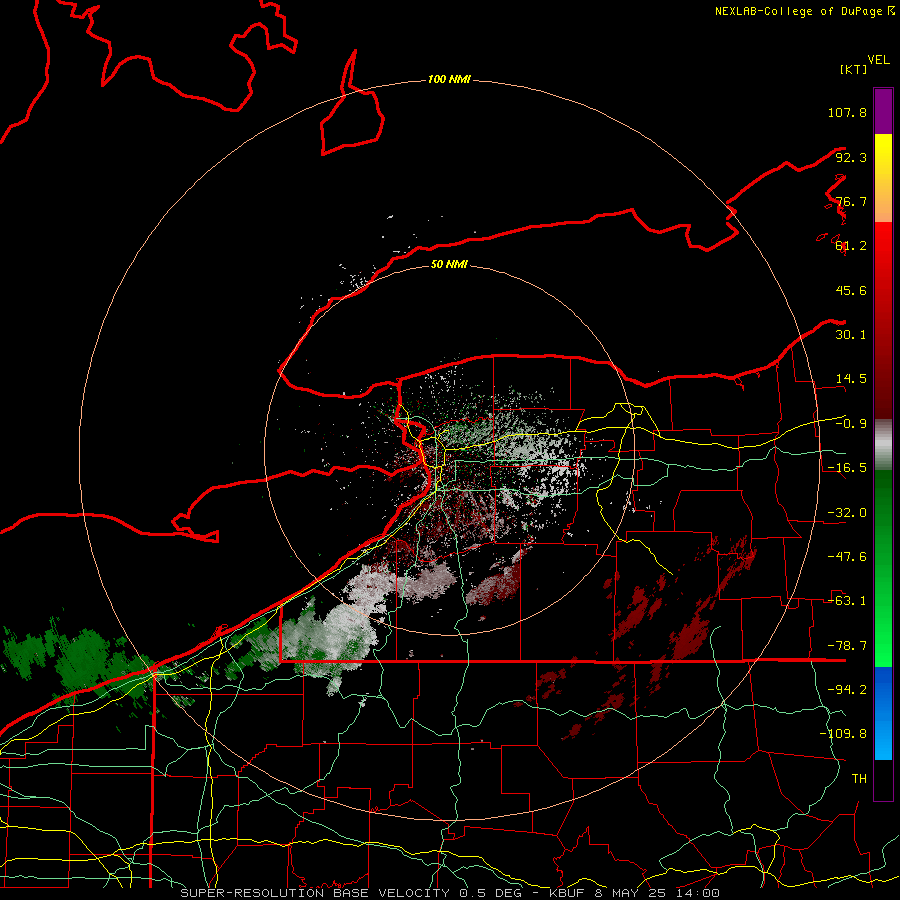Select the -109.8 velocity scale value

coord(843,734)
